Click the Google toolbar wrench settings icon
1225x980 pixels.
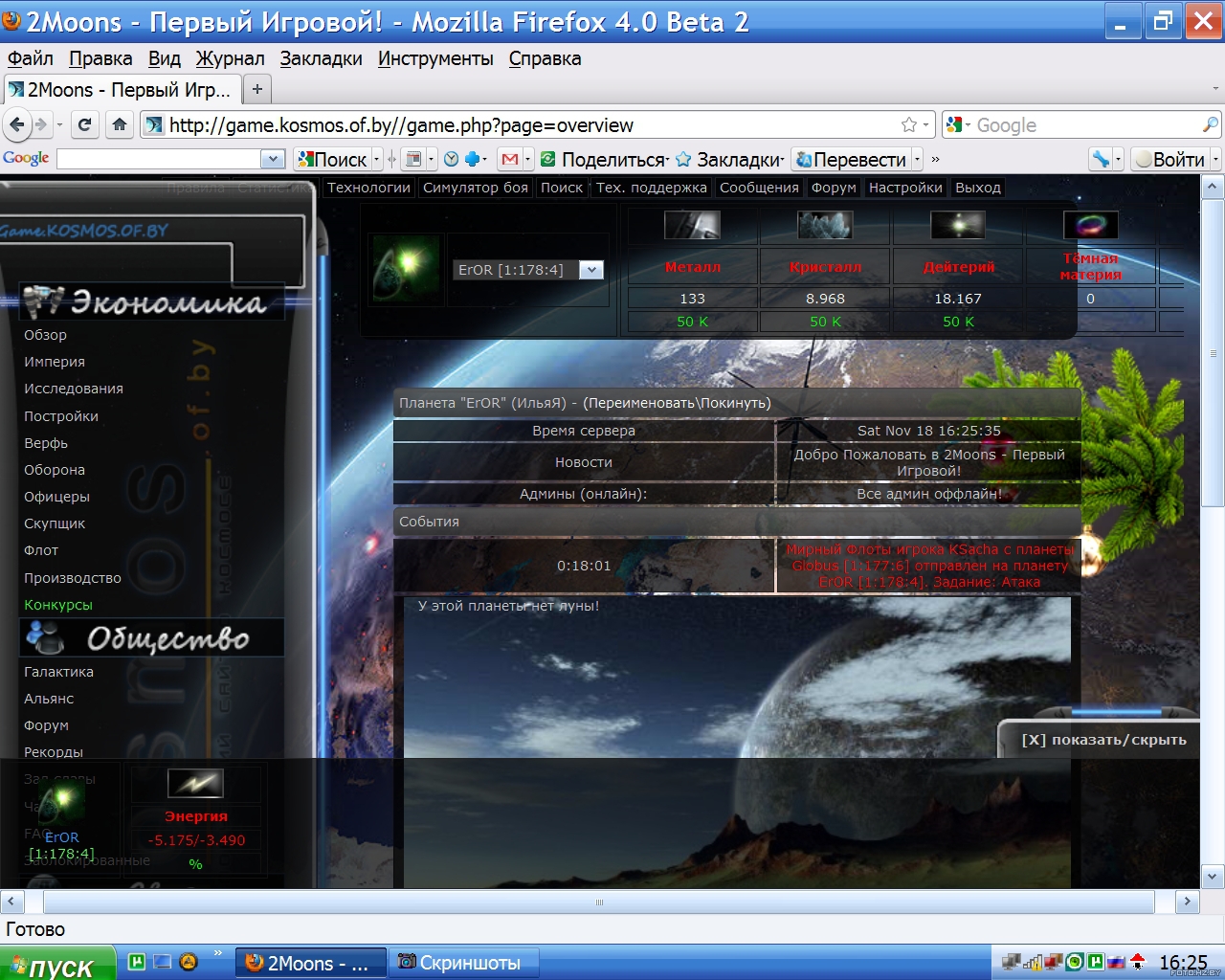pos(1102,159)
